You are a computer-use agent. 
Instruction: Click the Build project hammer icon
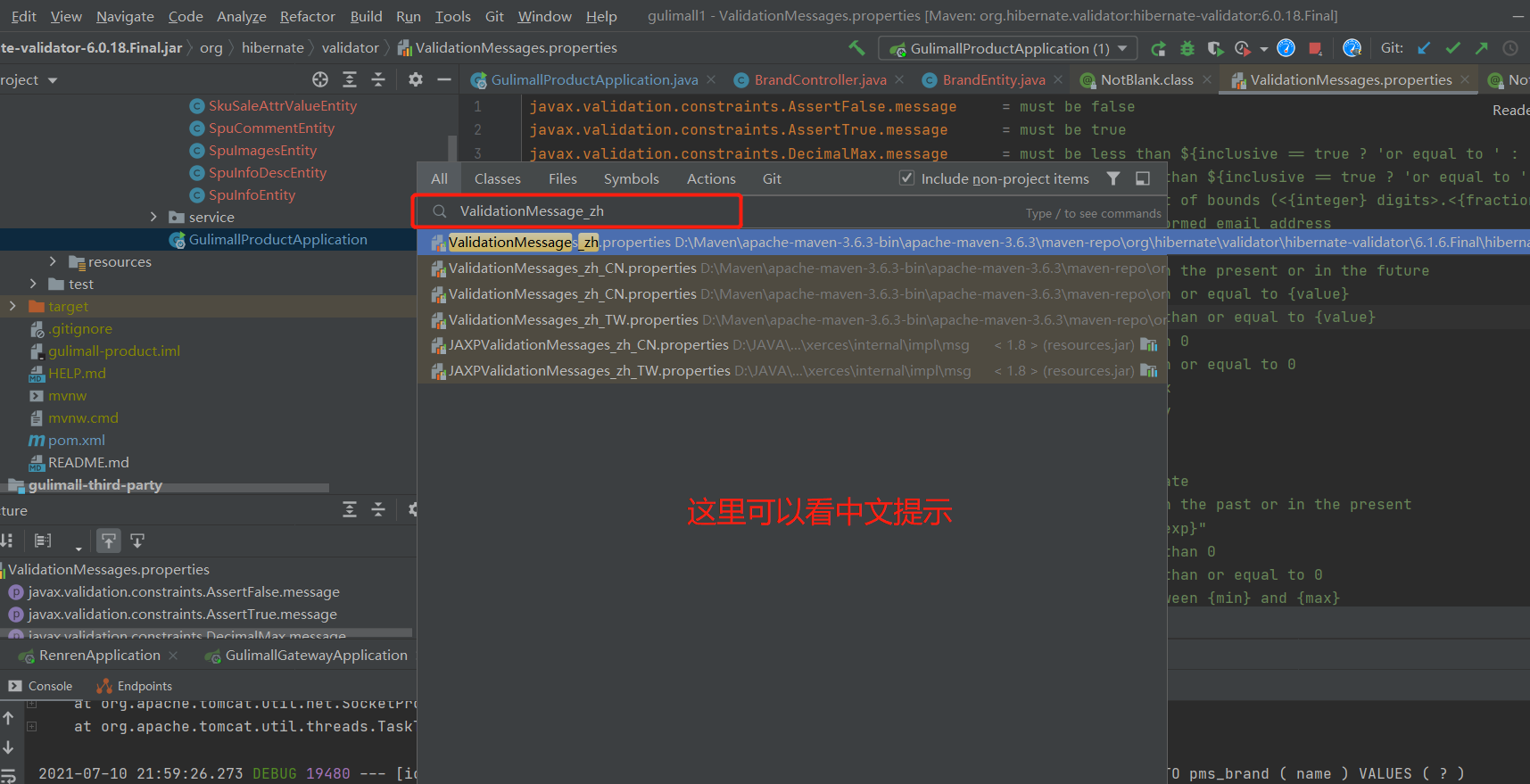click(857, 48)
